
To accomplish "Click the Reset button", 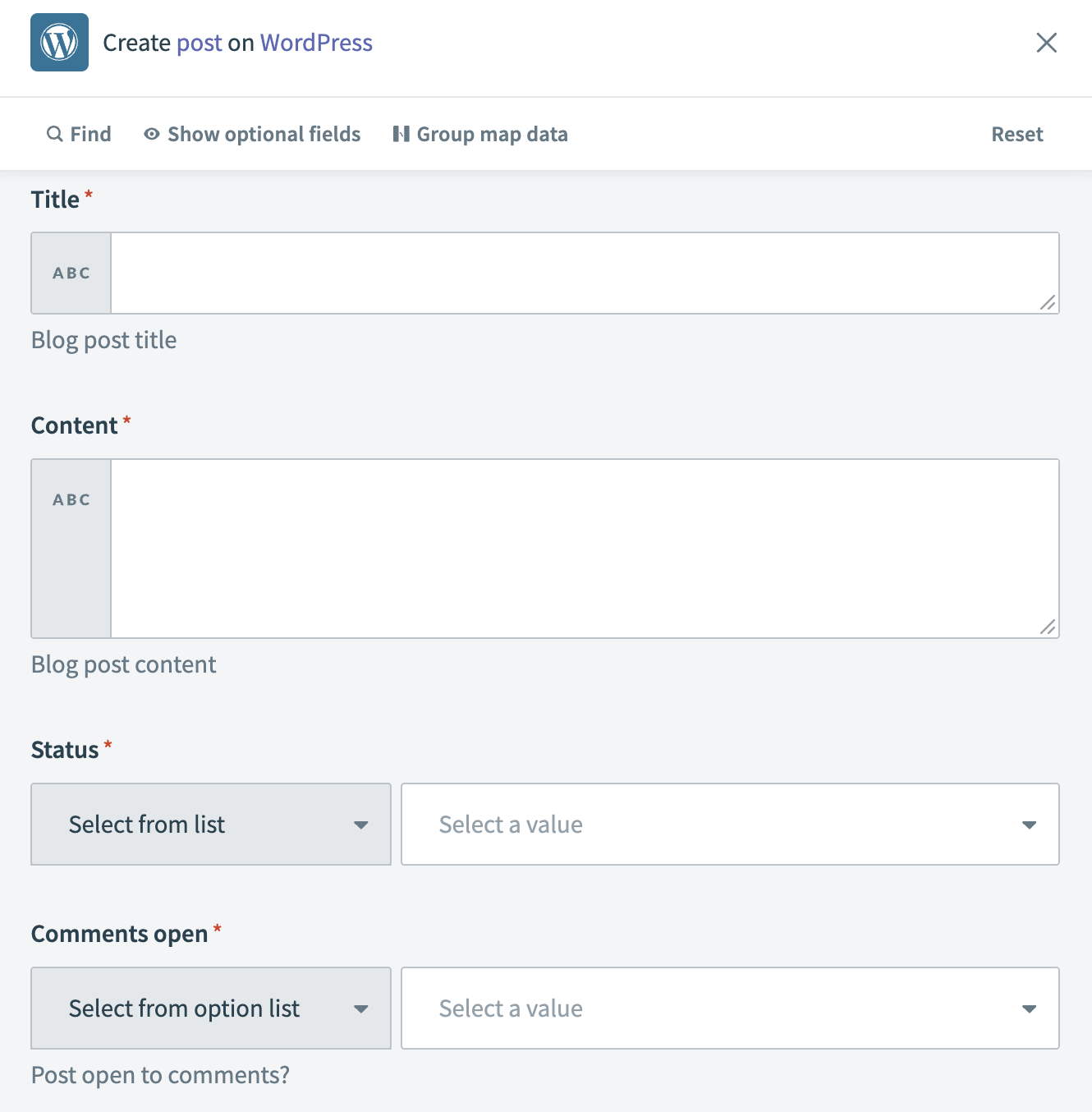I will (x=1017, y=133).
